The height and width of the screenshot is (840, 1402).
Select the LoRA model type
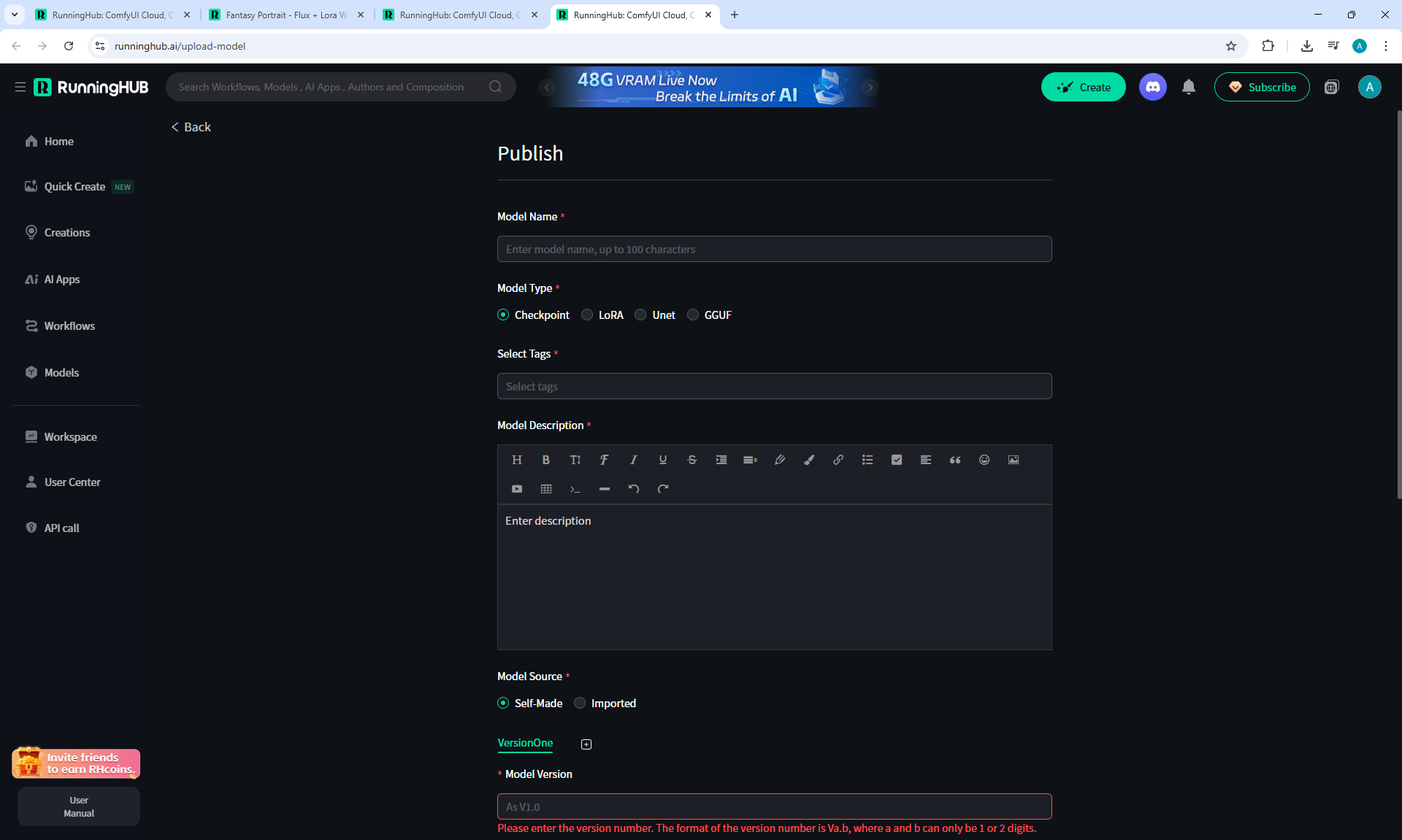(587, 315)
